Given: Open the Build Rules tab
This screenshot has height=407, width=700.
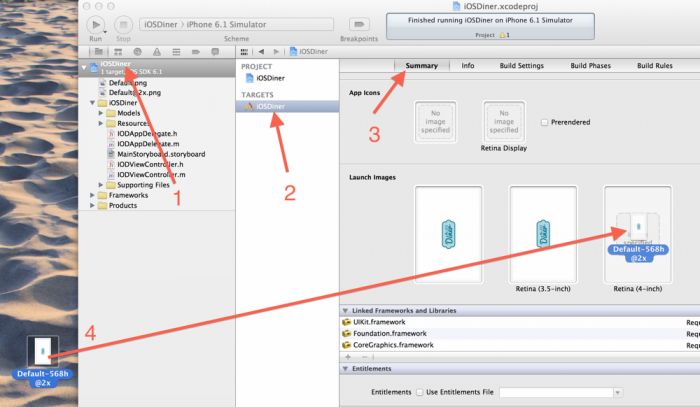Looking at the screenshot, I should (654, 66).
